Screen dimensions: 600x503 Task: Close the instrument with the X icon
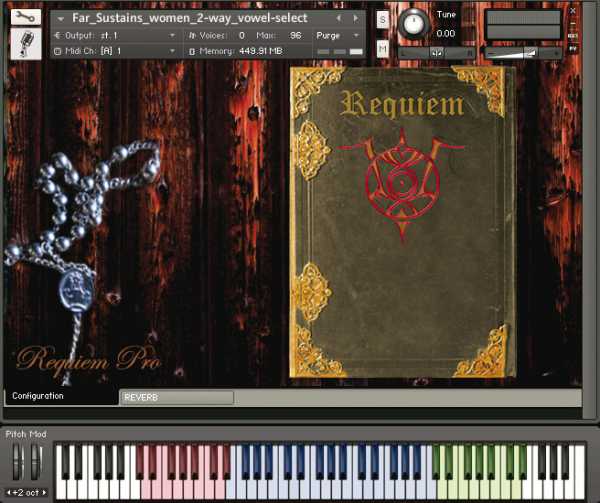click(573, 11)
